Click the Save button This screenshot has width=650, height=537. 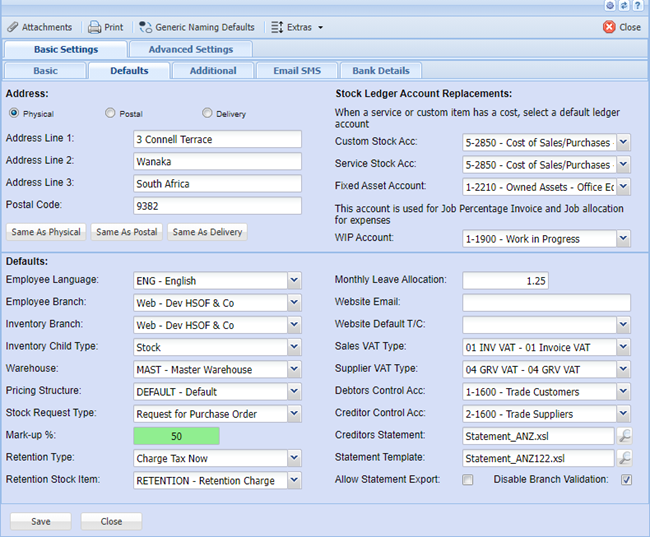tap(41, 521)
